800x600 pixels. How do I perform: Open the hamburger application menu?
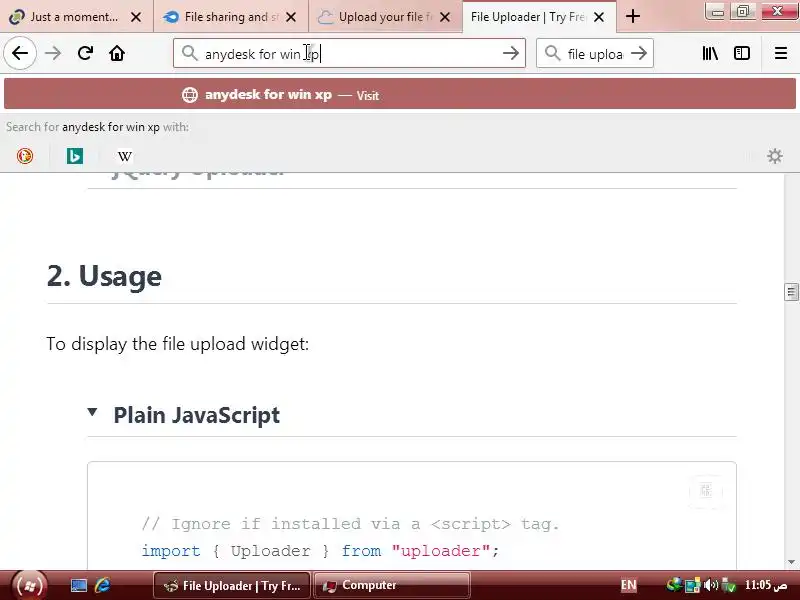tap(781, 53)
